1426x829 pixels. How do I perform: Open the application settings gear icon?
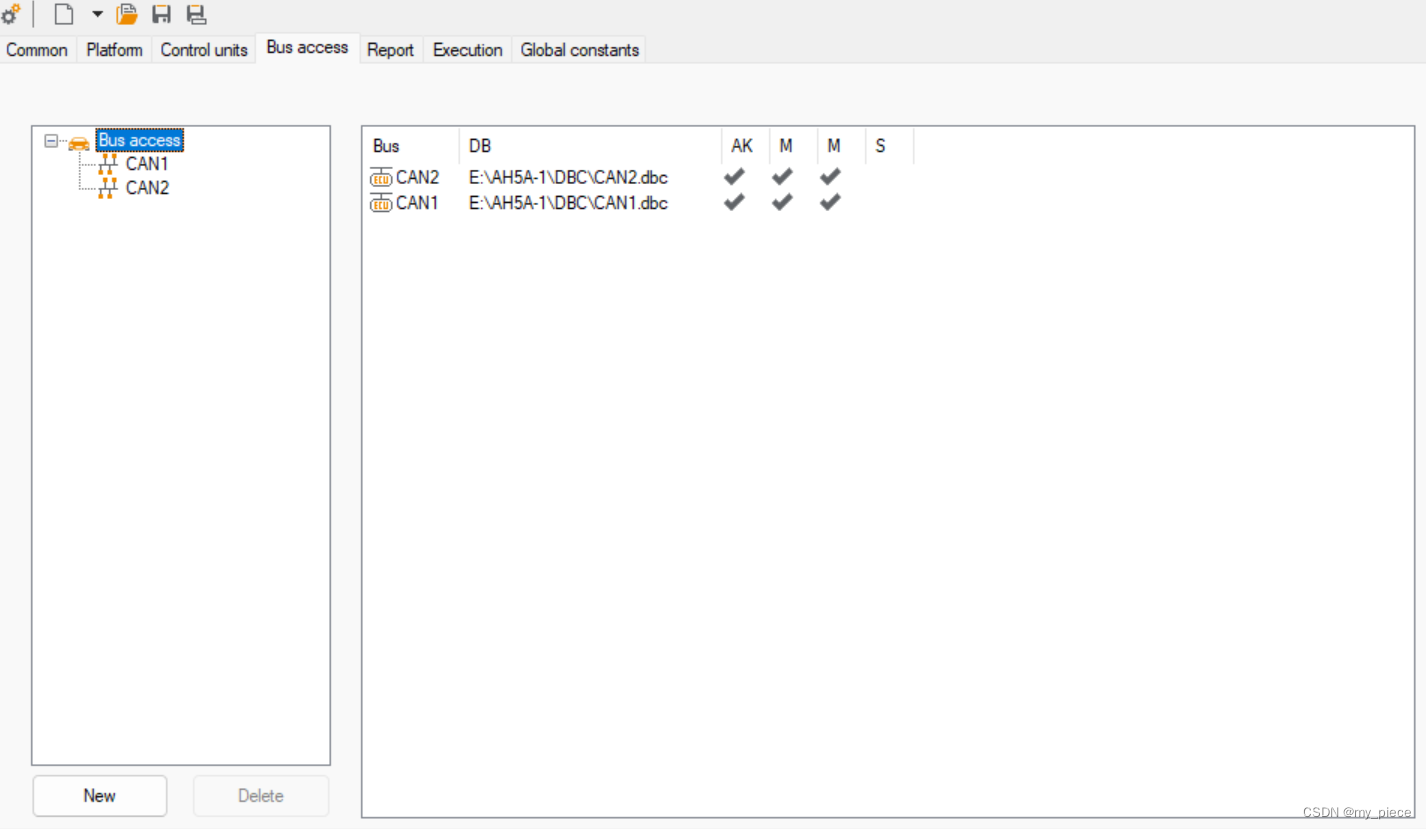11,13
